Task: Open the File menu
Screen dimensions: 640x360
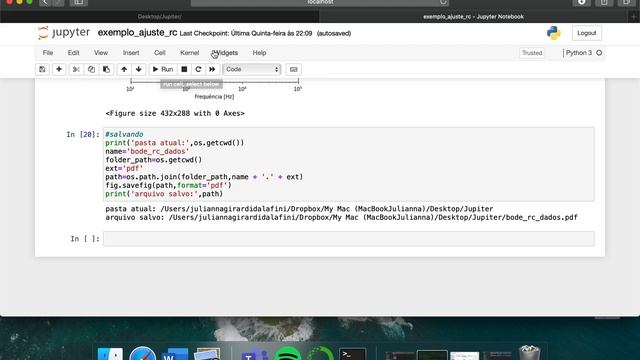Action: 48,53
